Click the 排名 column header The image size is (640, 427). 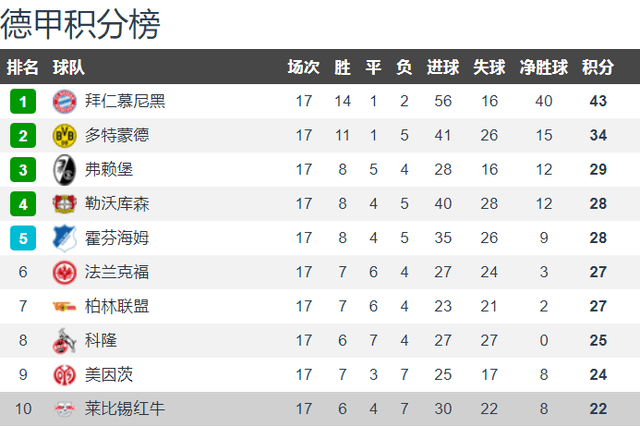(x=22, y=67)
